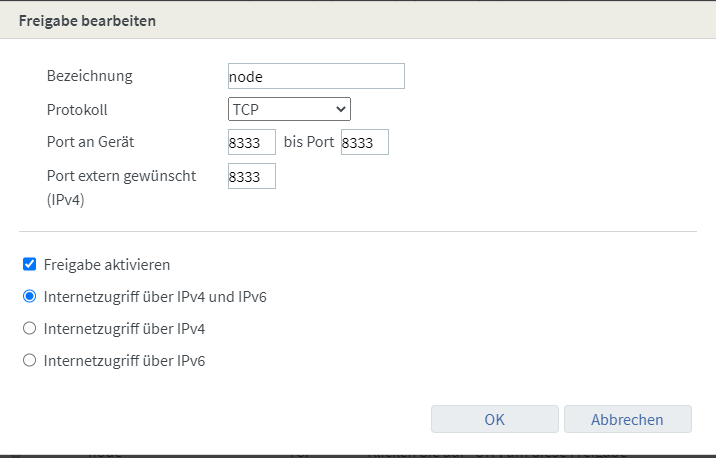The width and height of the screenshot is (716, 458).
Task: Confirm the dialog with the OK button
Action: pos(494,419)
